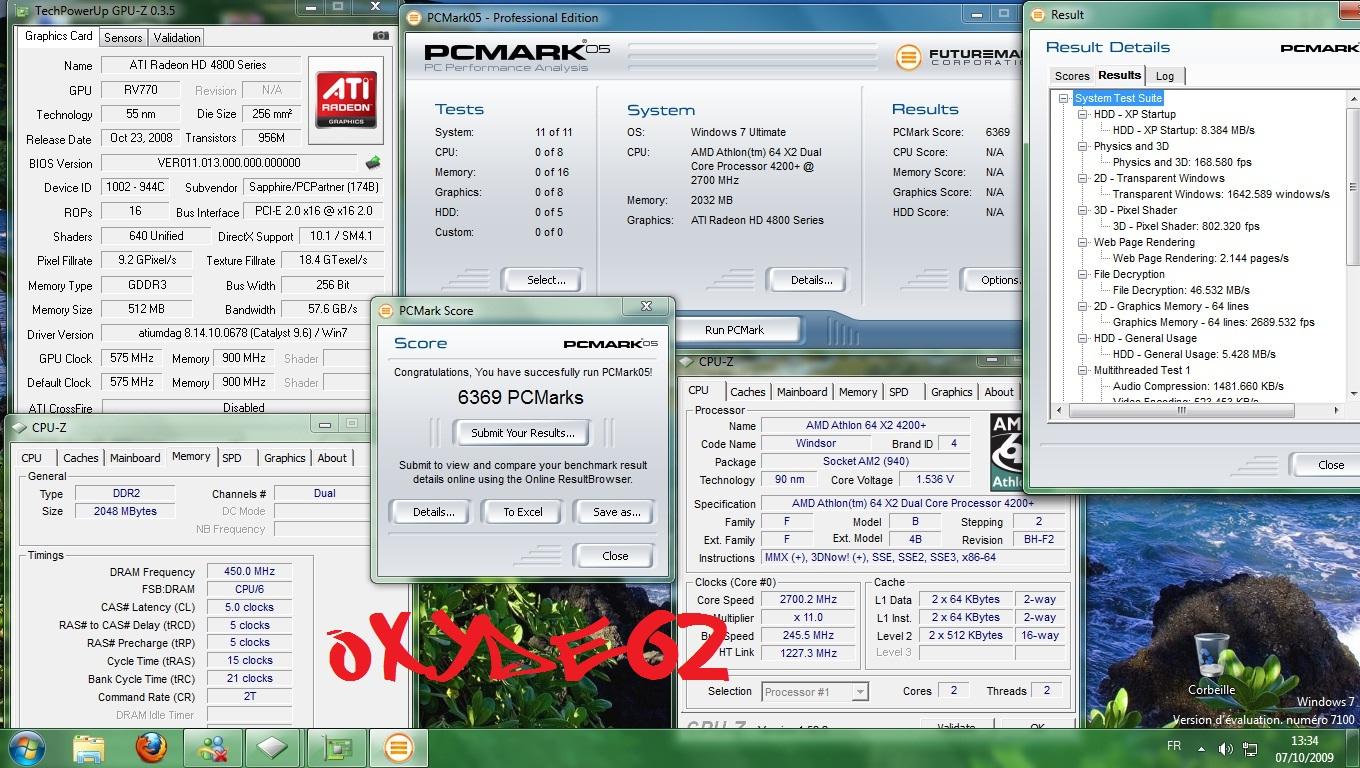Click the Futuremark logo in PCMark05
The width and height of the screenshot is (1360, 768).
click(908, 57)
